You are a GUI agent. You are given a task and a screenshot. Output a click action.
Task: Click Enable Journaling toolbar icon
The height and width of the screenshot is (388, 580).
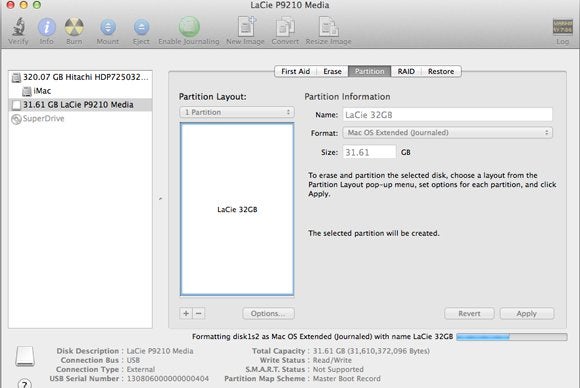click(x=189, y=27)
